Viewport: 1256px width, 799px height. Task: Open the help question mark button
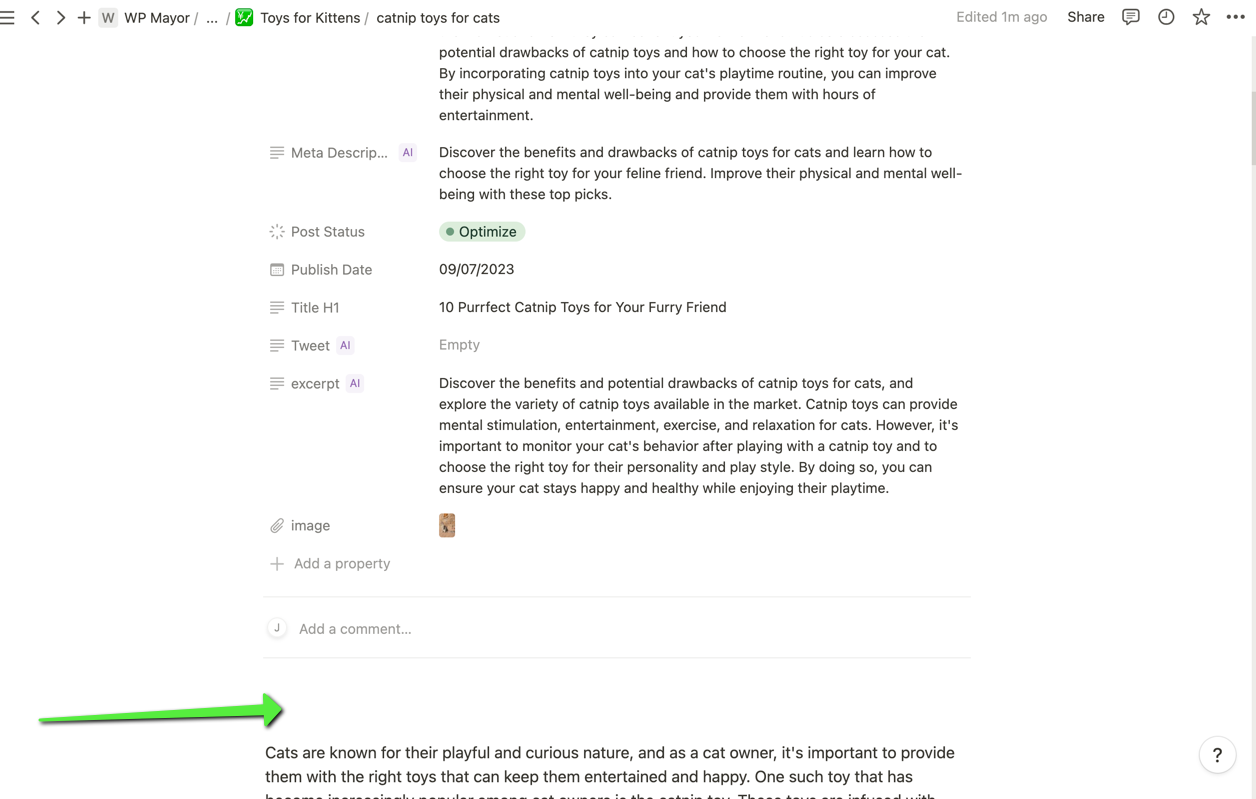point(1217,755)
